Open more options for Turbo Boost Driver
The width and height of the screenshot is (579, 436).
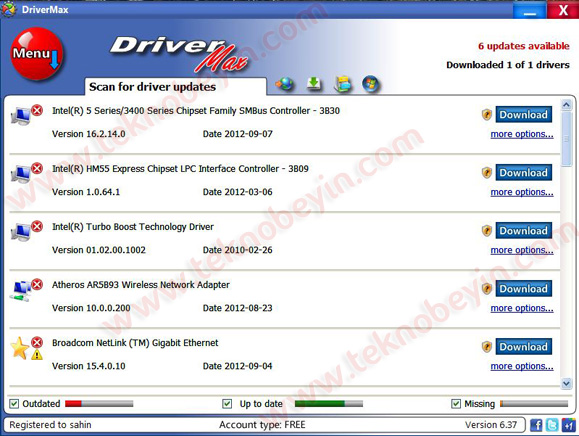[x=522, y=250]
